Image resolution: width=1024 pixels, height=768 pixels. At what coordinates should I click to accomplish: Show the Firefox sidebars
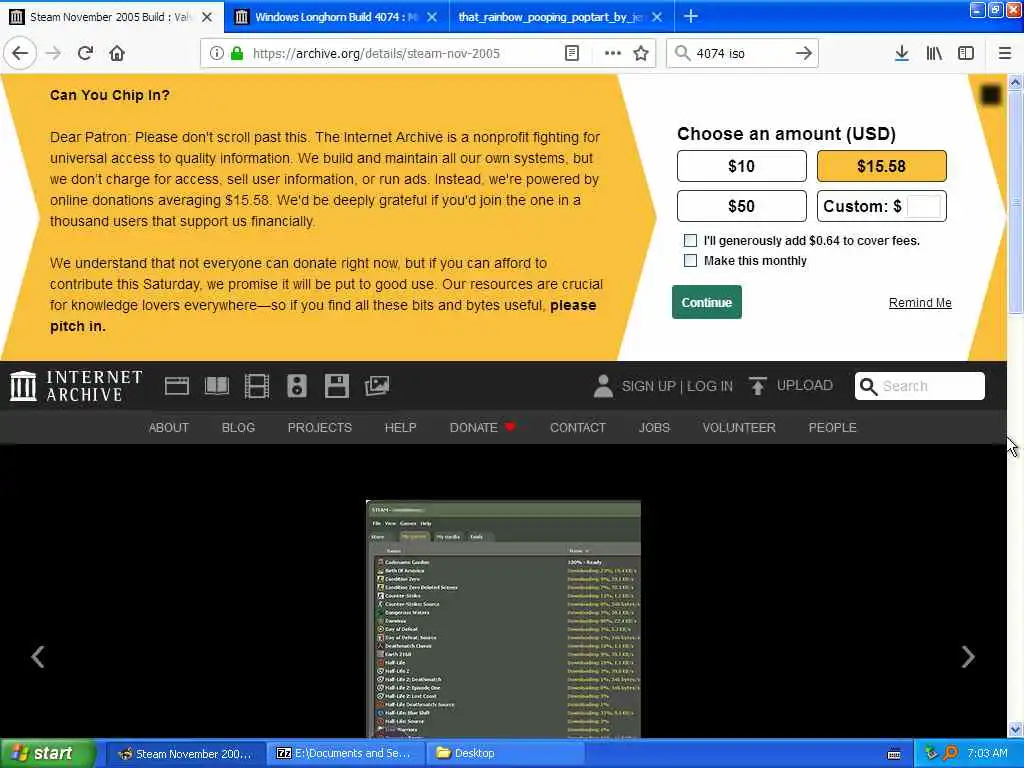click(966, 54)
